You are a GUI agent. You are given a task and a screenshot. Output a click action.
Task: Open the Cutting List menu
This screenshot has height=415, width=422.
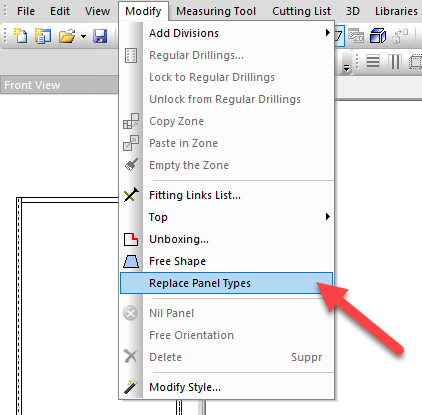(x=301, y=11)
